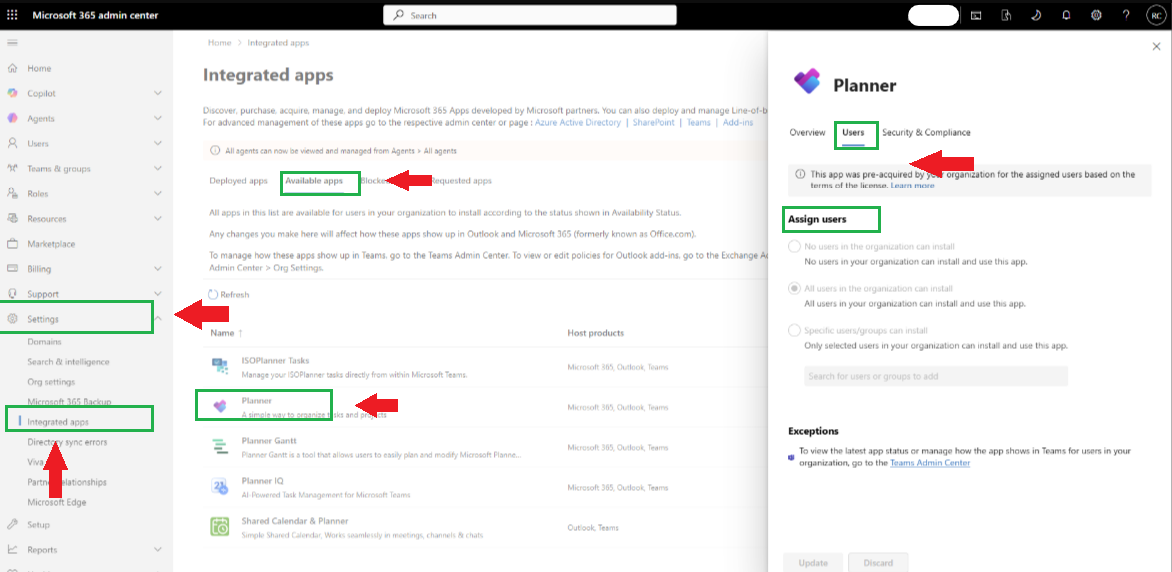The width and height of the screenshot is (1172, 572).
Task: Open the Overview tab in Planner panel
Action: [807, 132]
